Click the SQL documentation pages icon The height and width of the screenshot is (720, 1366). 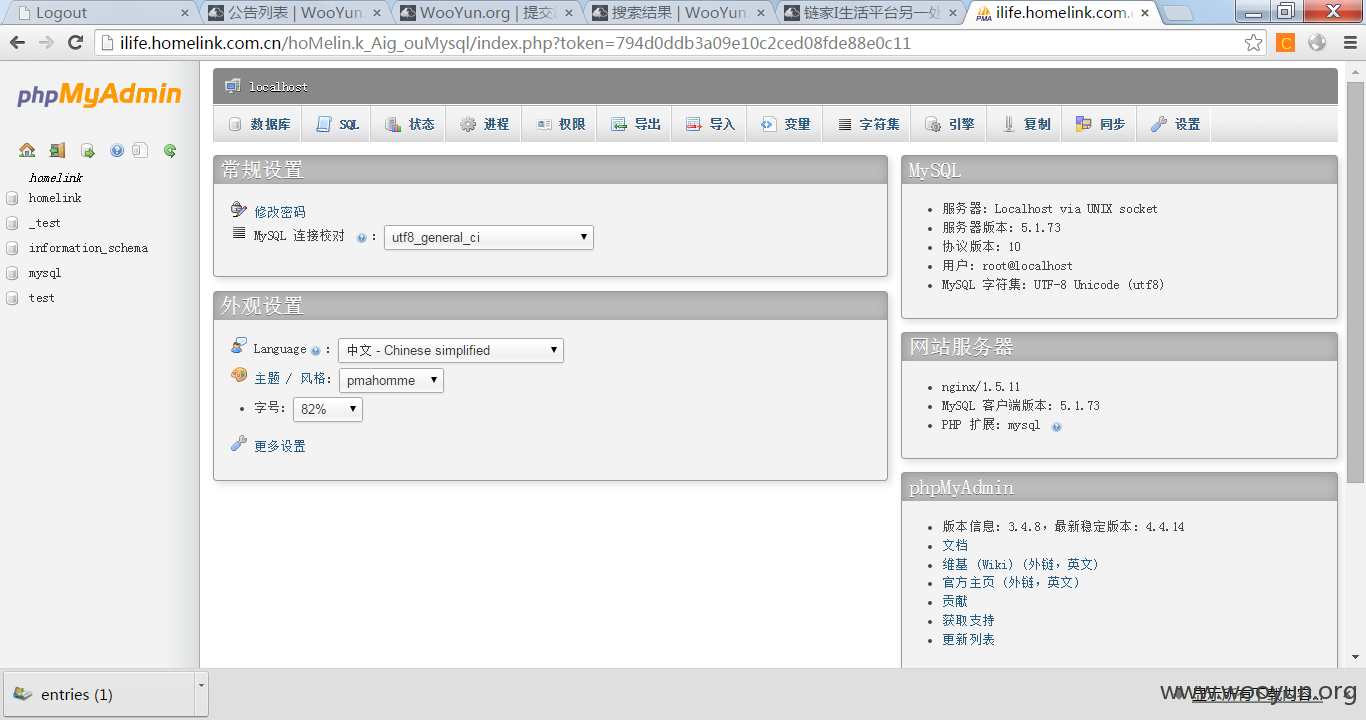pos(140,151)
